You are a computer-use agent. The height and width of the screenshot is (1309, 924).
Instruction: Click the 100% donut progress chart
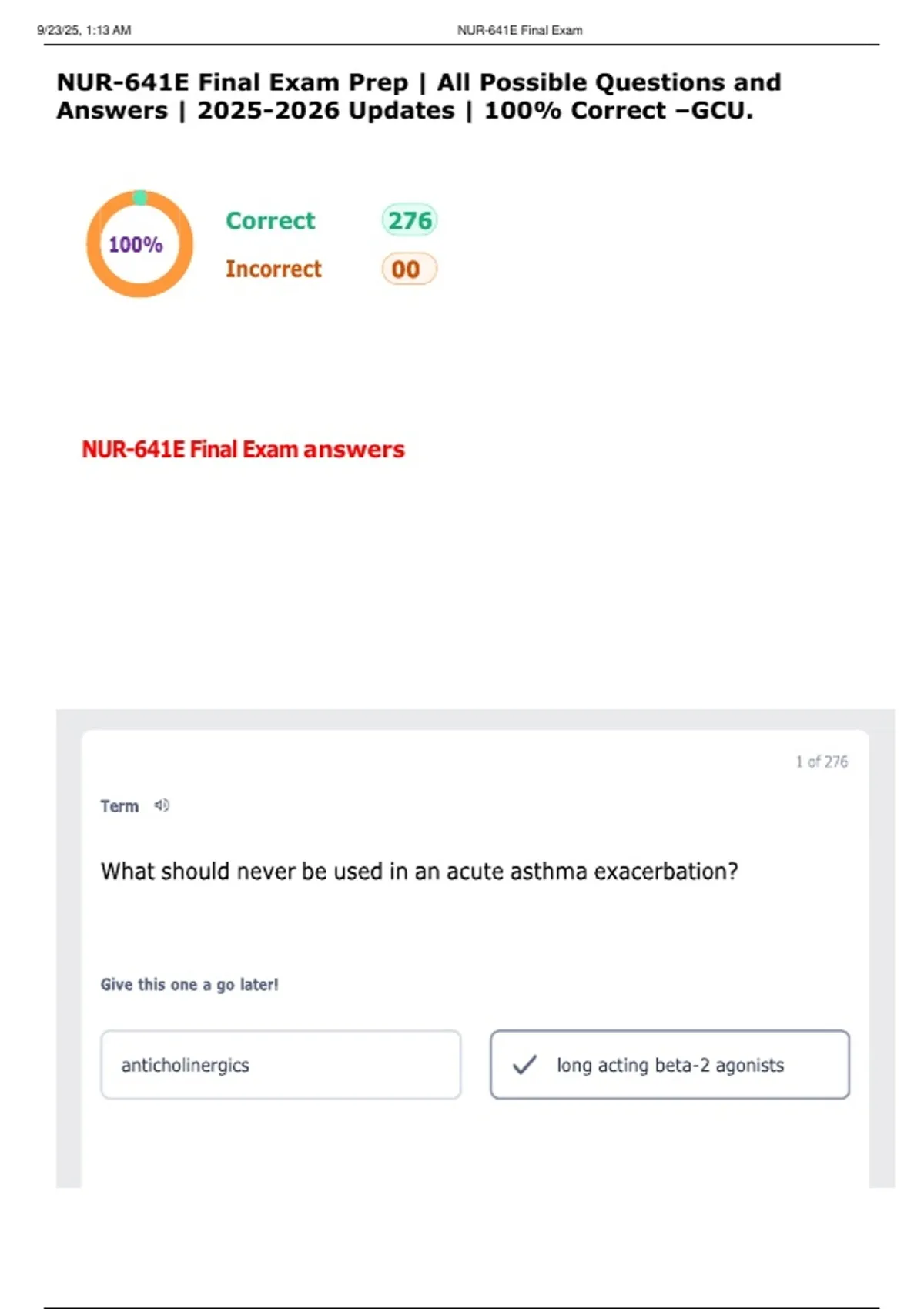(x=139, y=244)
